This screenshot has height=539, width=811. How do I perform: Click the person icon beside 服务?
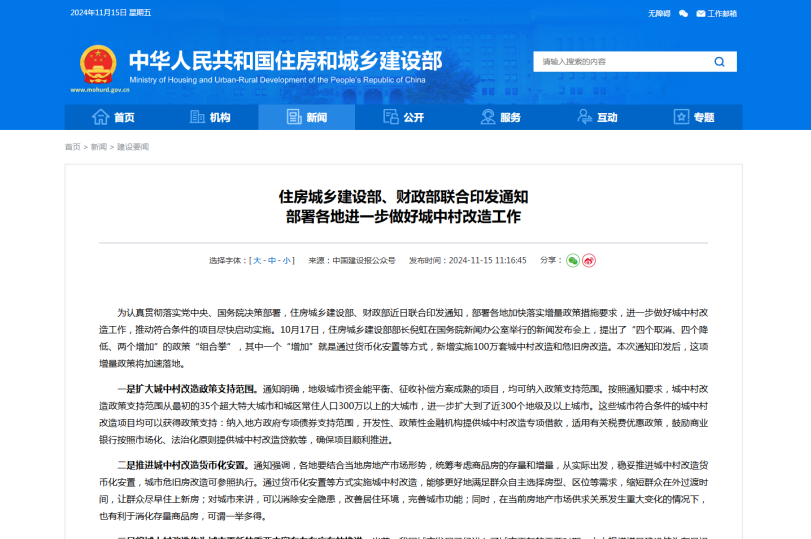pyautogui.click(x=488, y=117)
